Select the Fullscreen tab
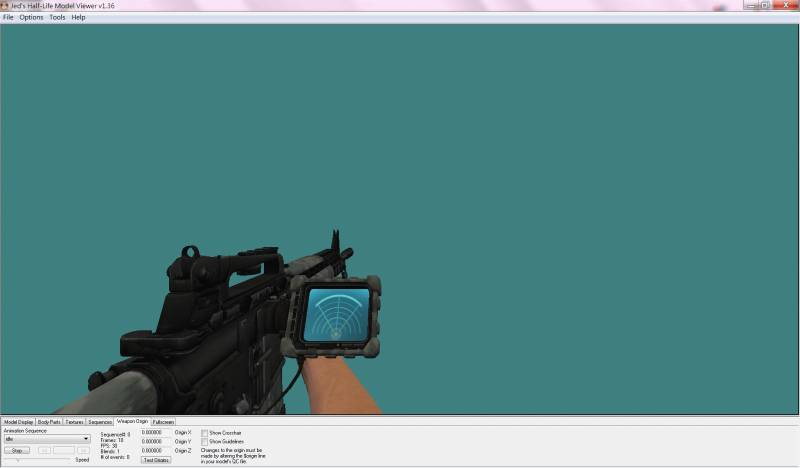Screen dimensions: 800x468 click(163, 422)
